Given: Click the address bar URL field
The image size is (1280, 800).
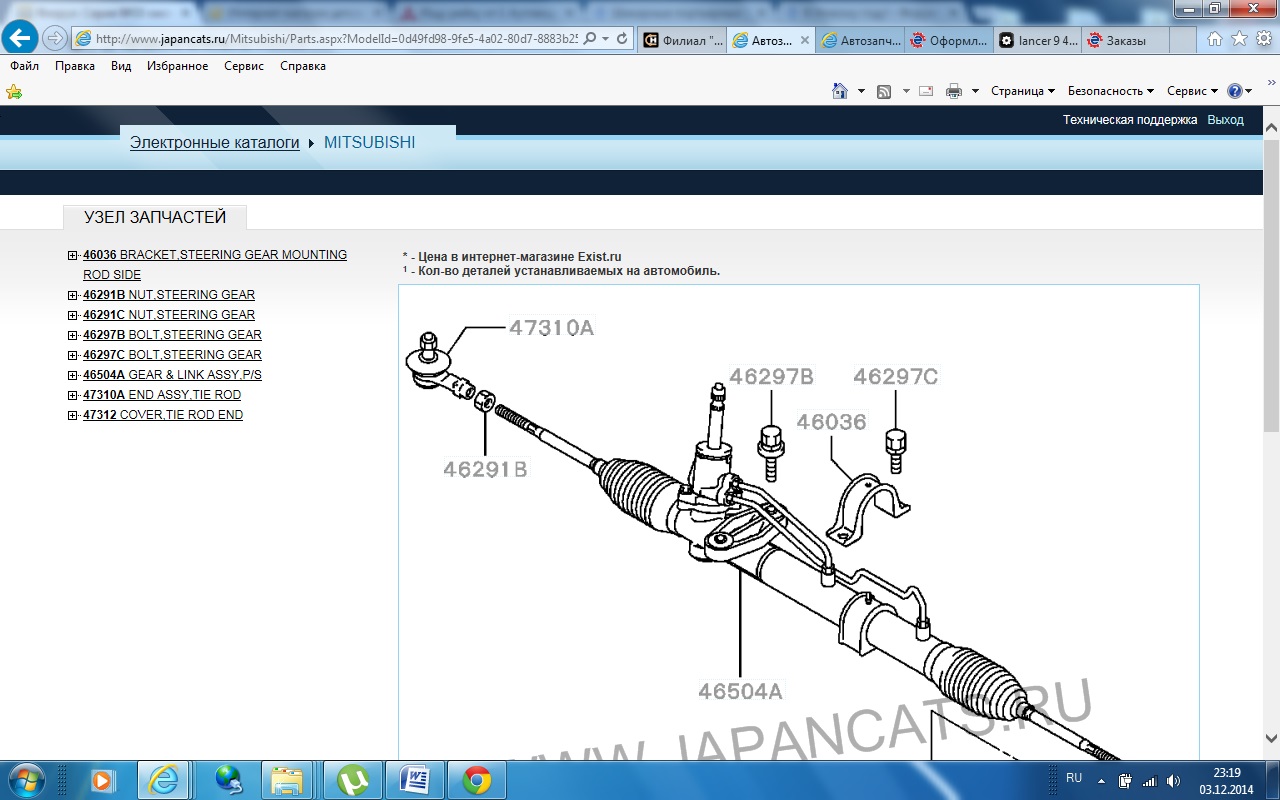Looking at the screenshot, I should pyautogui.click(x=335, y=39).
